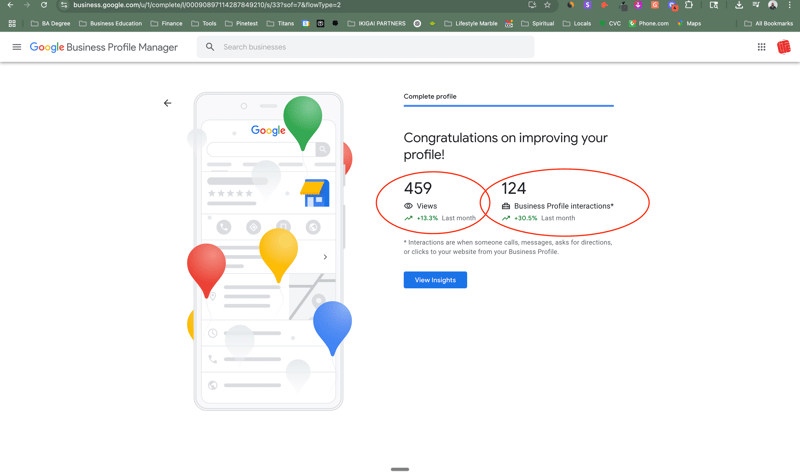Open site info icon in address bar

[x=64, y=5]
